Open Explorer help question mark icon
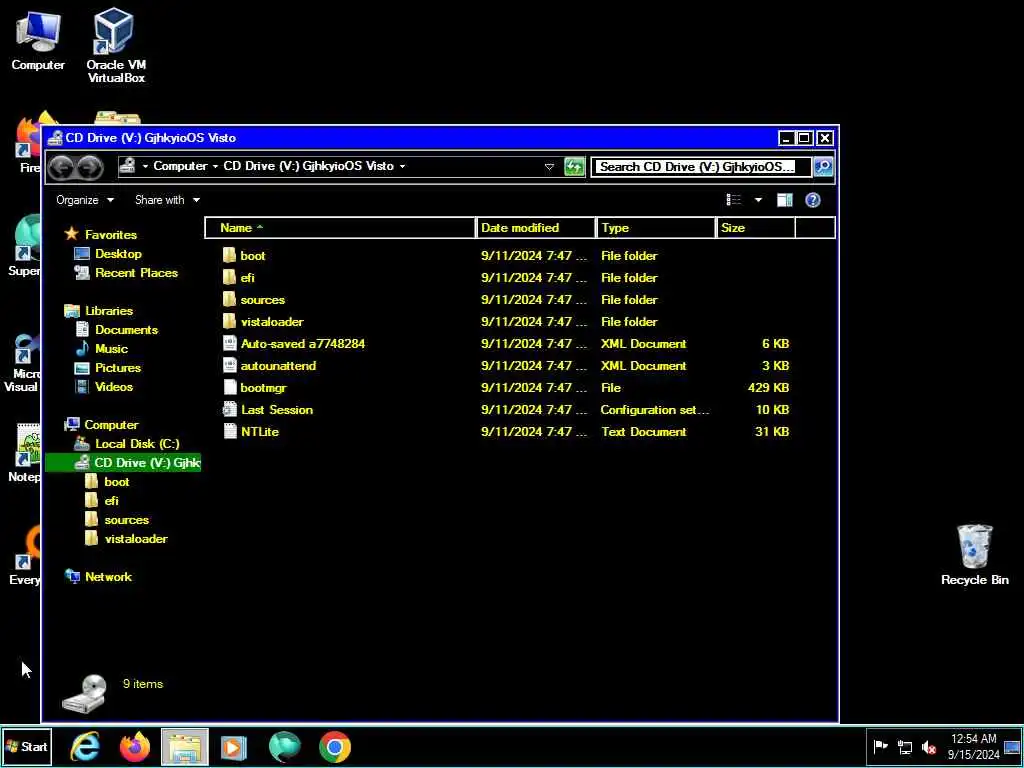The width and height of the screenshot is (1024, 768). (x=812, y=200)
